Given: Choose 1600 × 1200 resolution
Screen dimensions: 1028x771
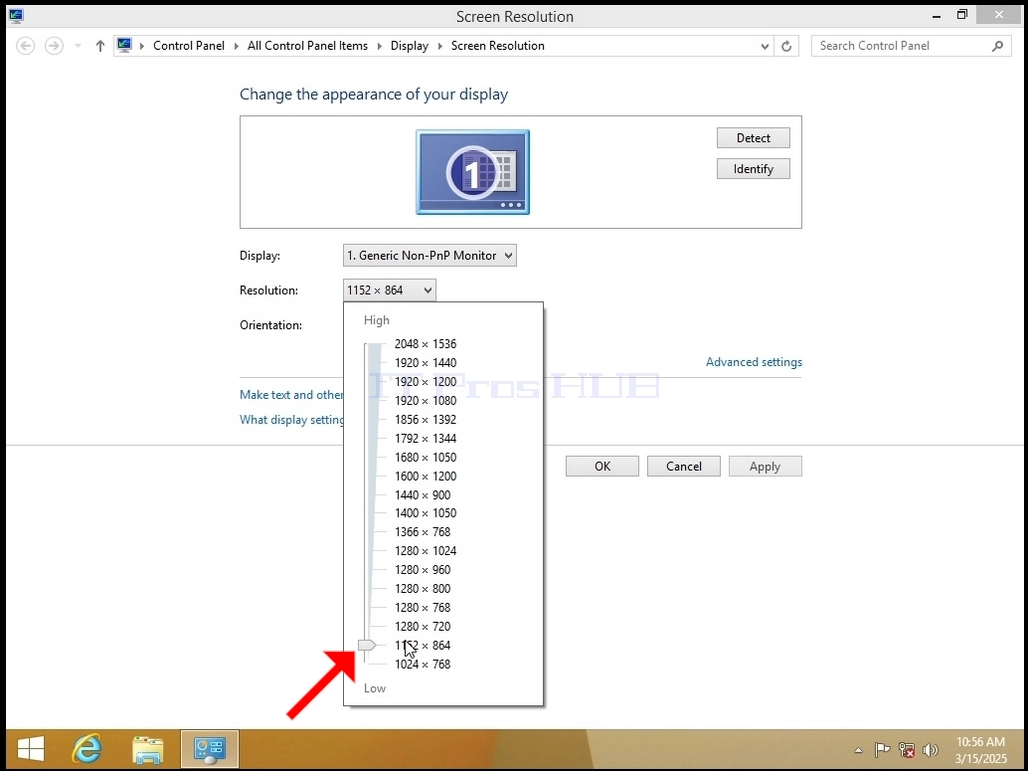Looking at the screenshot, I should tap(425, 476).
